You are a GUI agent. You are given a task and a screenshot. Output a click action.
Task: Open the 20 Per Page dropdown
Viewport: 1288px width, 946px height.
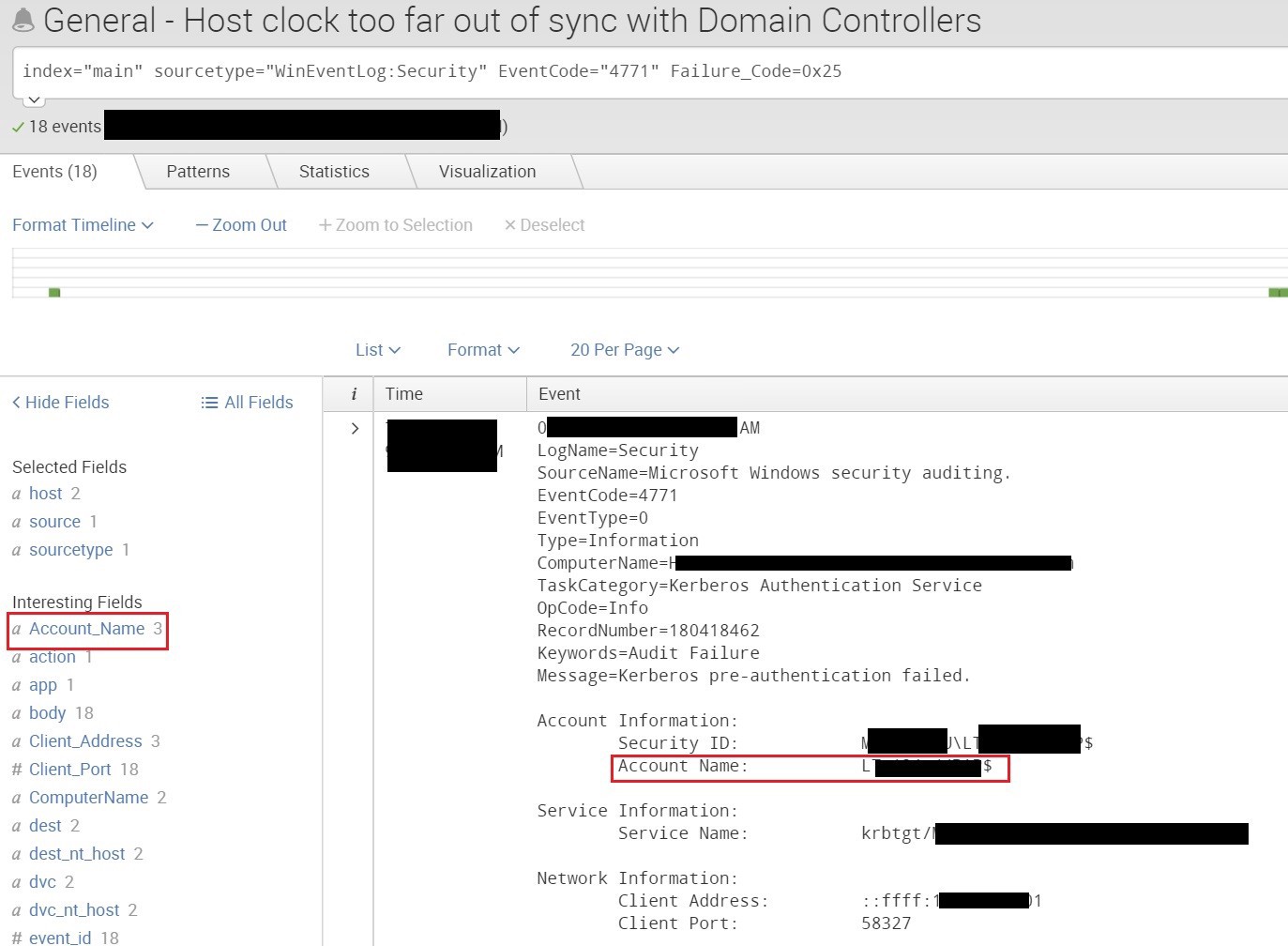tap(625, 350)
